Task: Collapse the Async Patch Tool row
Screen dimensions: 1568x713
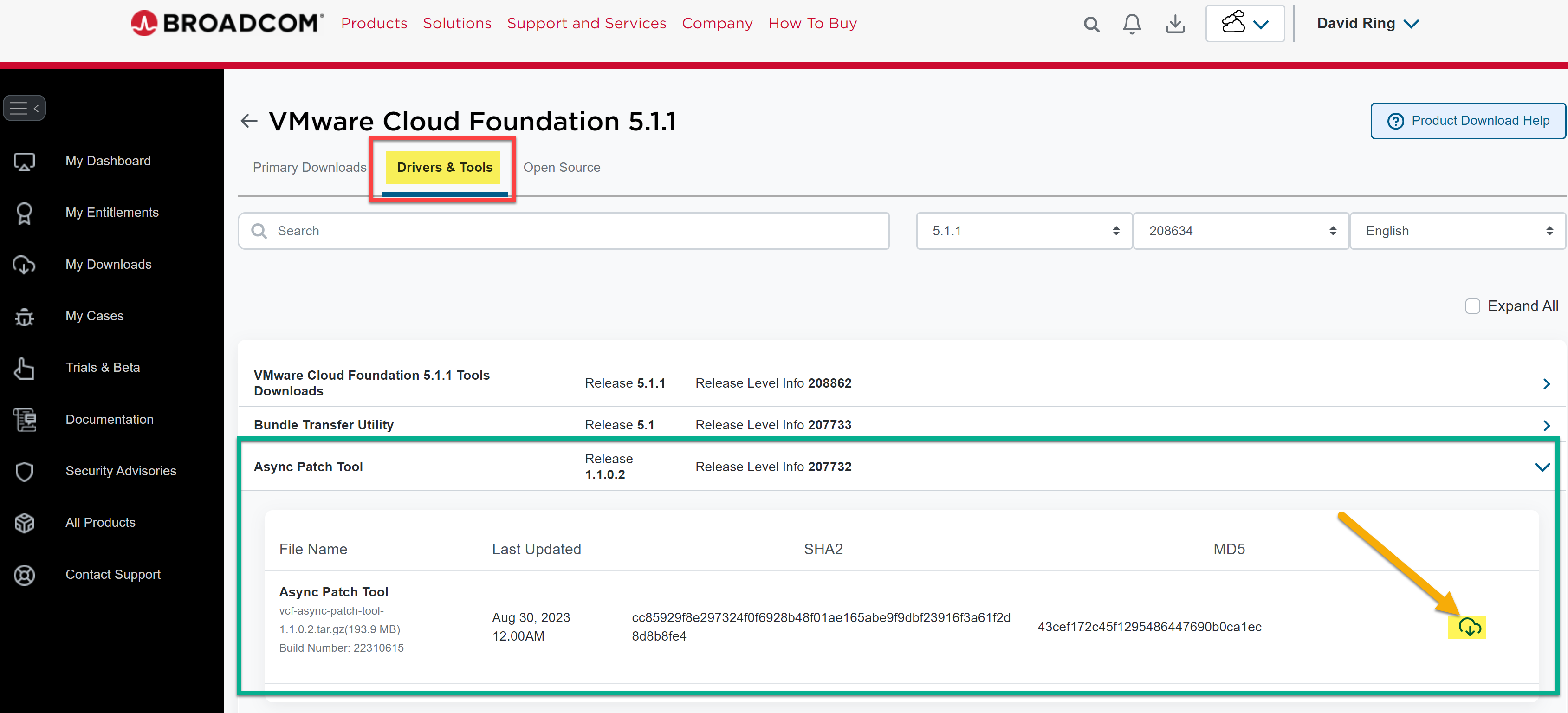Action: coord(1542,467)
